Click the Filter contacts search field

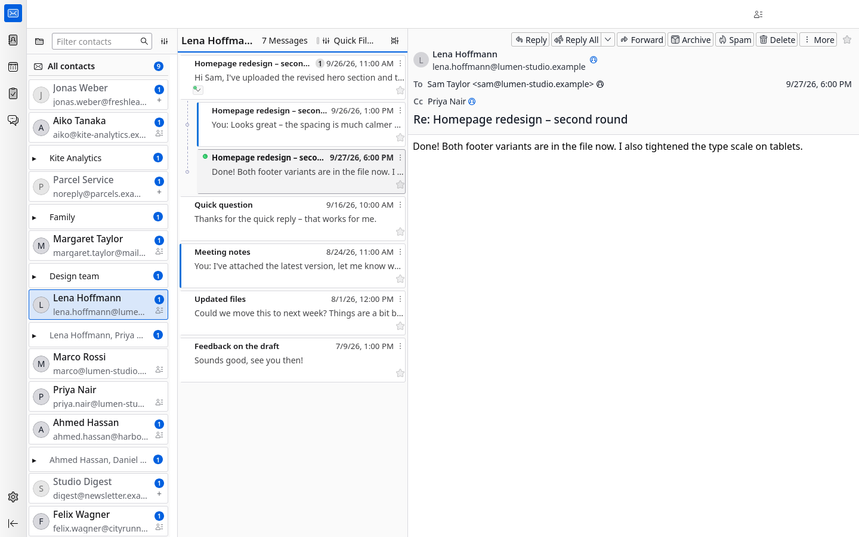pyautogui.click(x=102, y=41)
